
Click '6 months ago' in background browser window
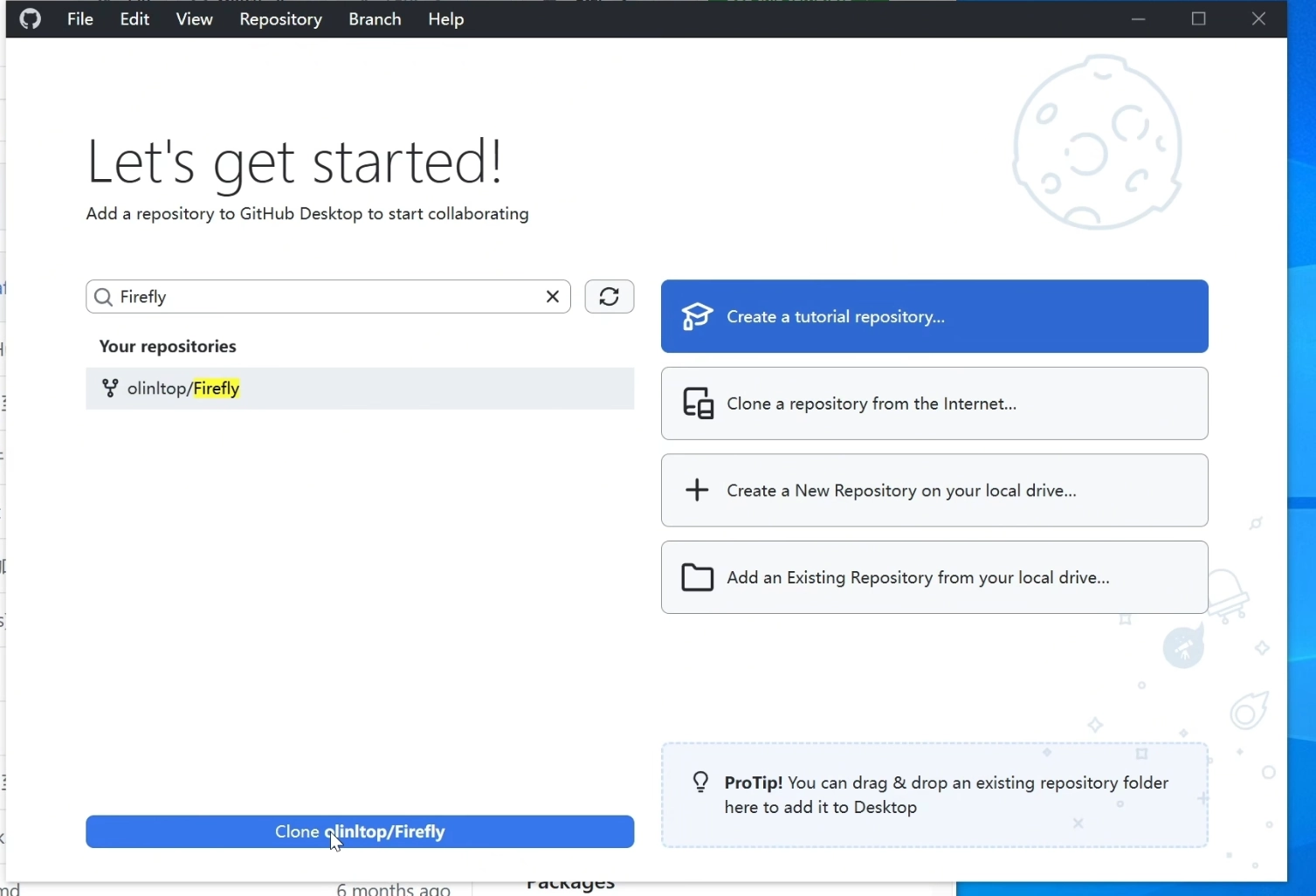[393, 889]
